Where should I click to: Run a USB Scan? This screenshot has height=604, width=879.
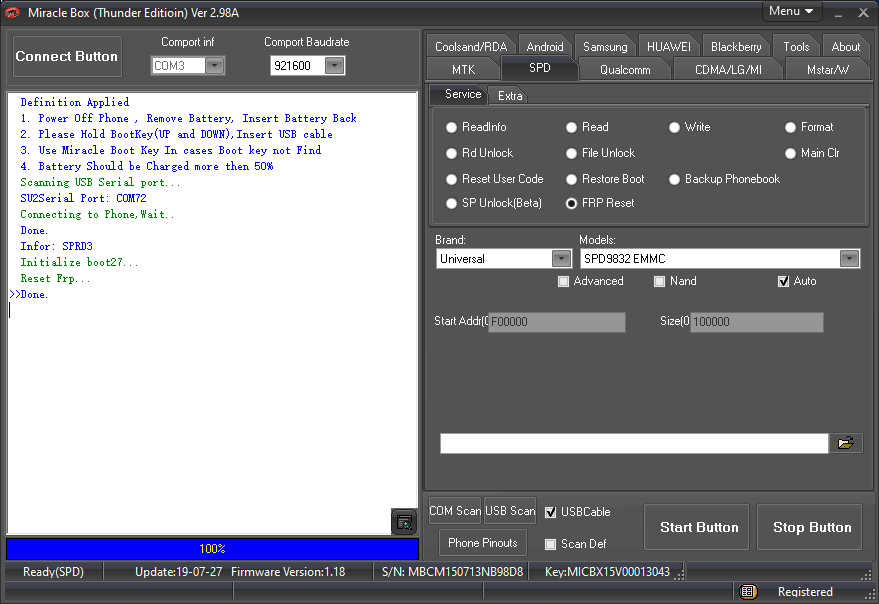[x=510, y=511]
